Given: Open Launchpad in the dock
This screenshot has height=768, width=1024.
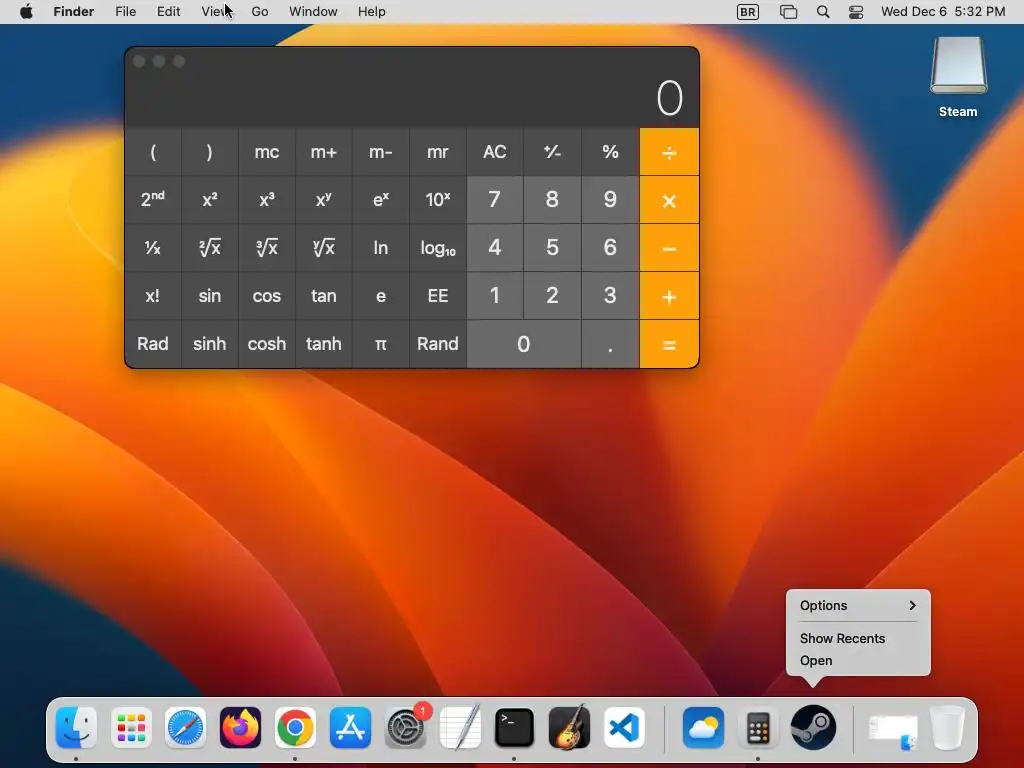Looking at the screenshot, I should coord(131,728).
